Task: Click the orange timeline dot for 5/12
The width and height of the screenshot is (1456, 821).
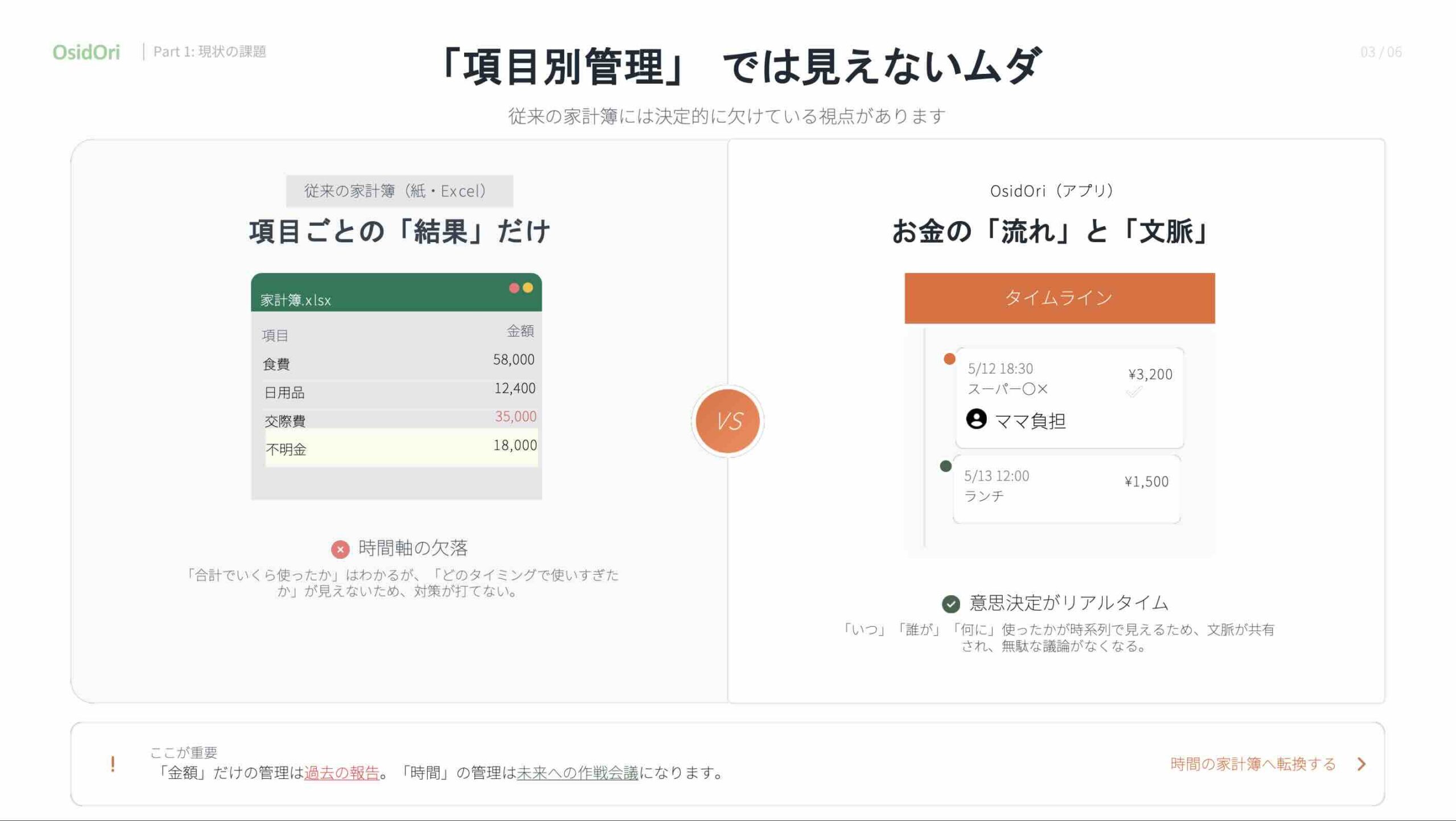Action: [949, 359]
